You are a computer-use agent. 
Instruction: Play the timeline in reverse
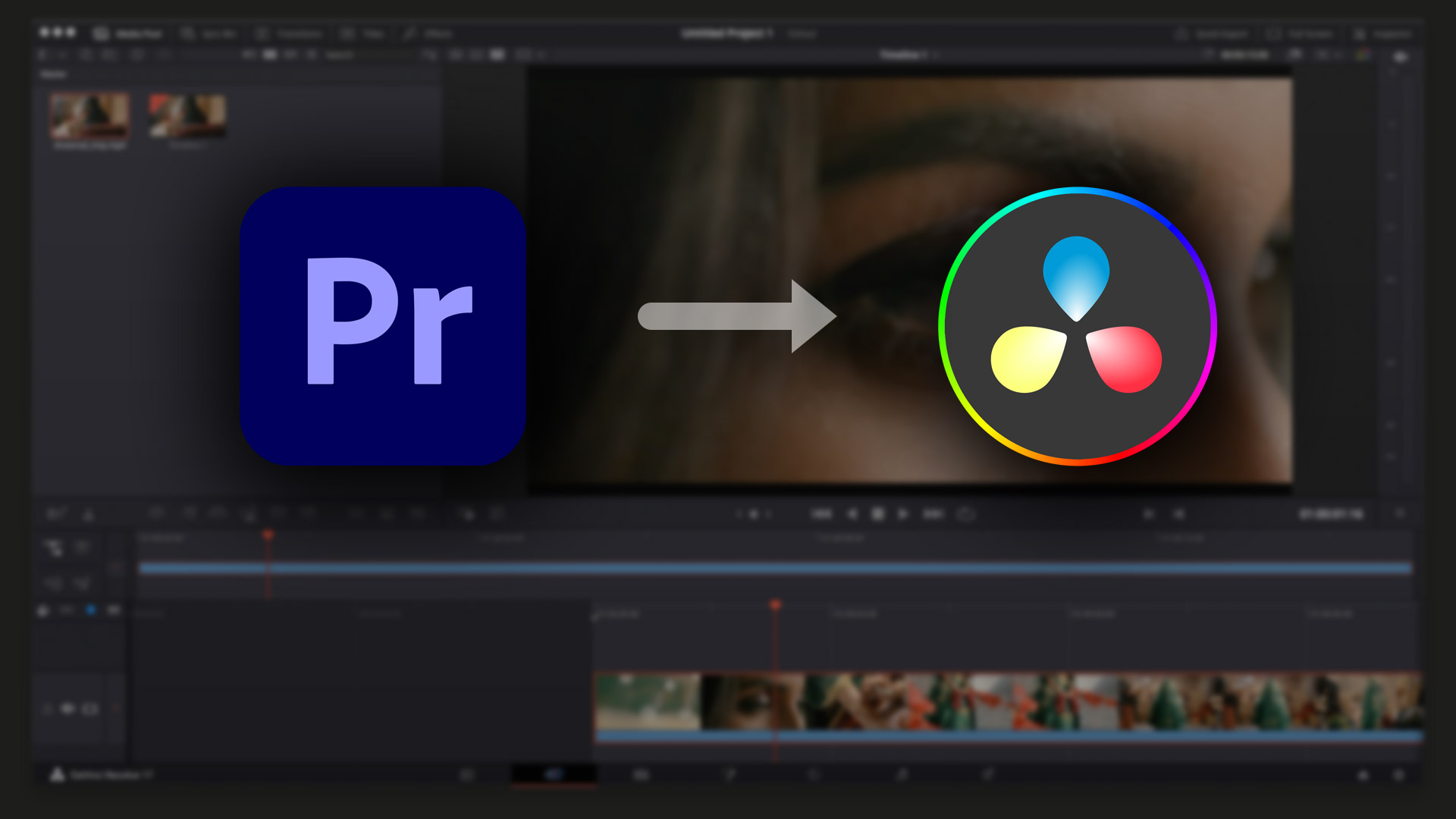852,514
